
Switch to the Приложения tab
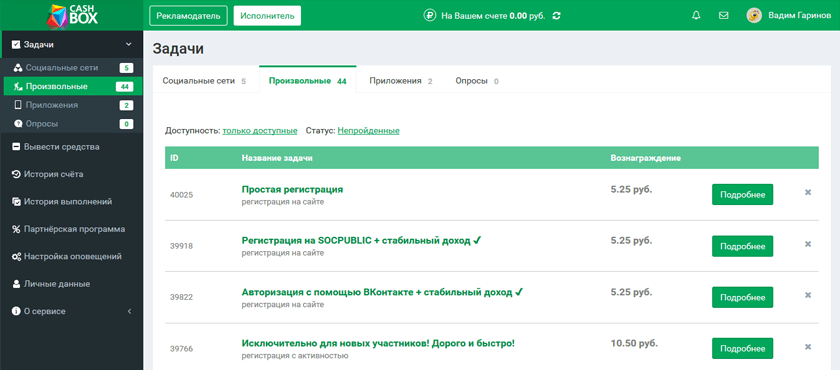401,81
